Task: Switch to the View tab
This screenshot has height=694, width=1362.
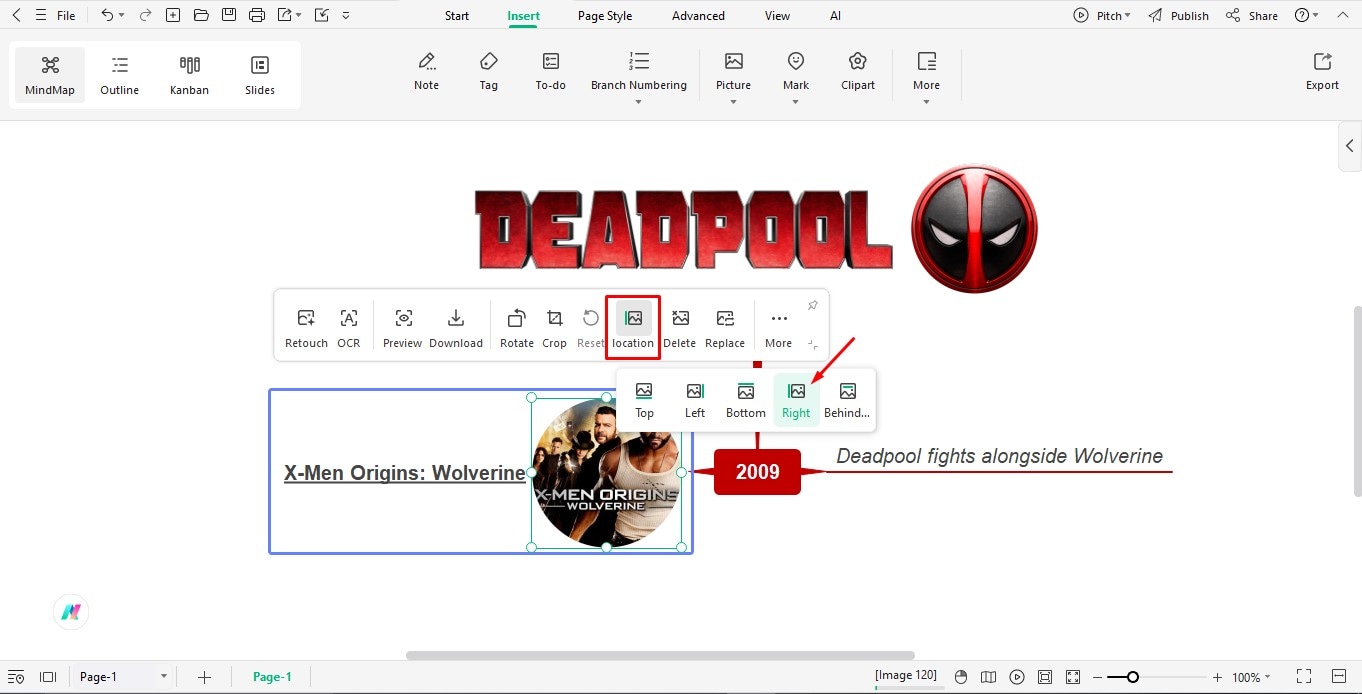Action: coord(777,16)
